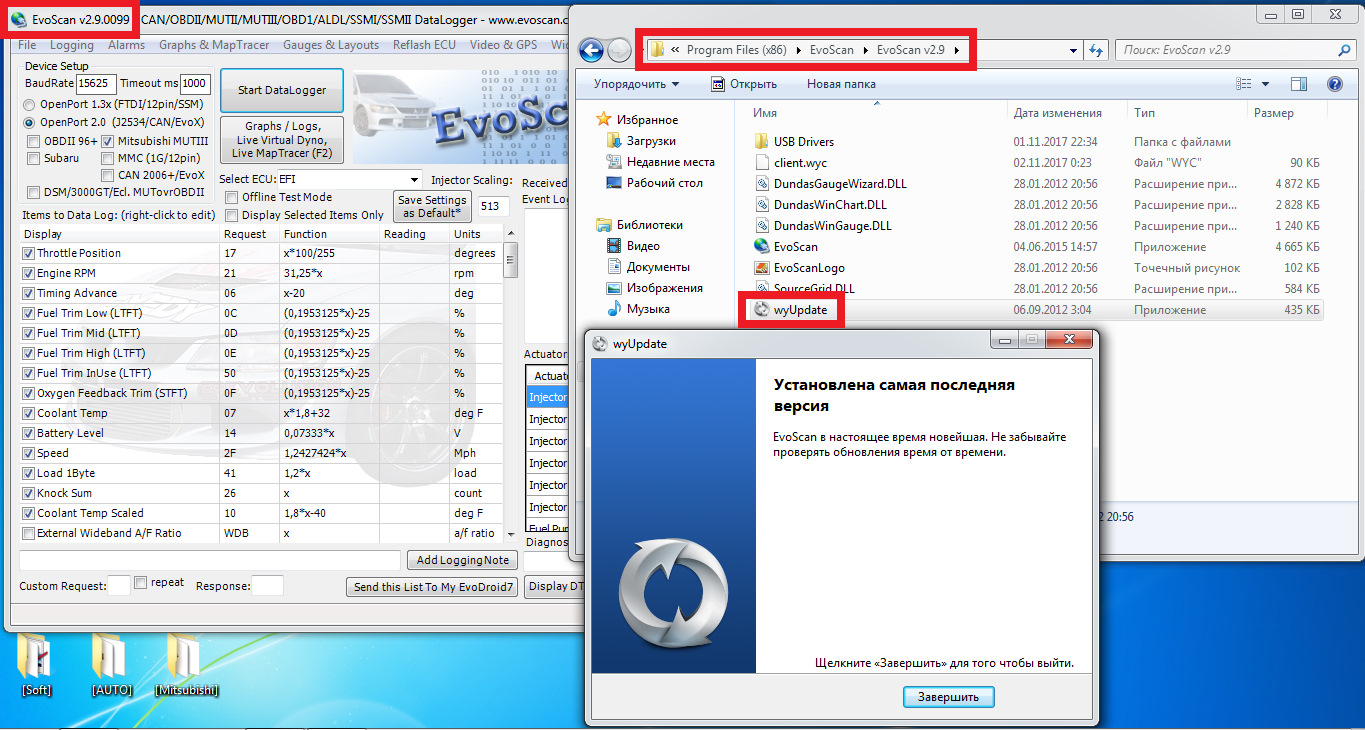This screenshot has width=1365, height=730.
Task: Open the Reflash ECU menu
Action: [x=425, y=44]
